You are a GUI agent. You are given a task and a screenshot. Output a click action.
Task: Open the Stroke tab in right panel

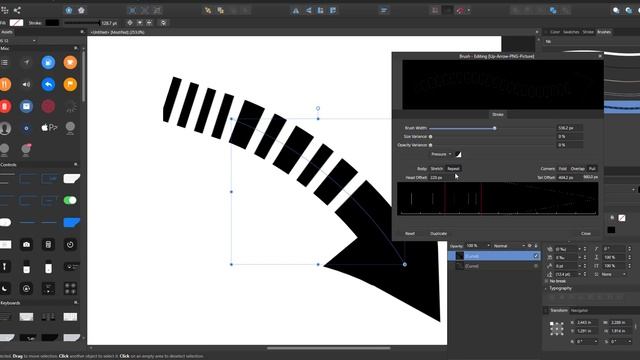click(x=588, y=32)
